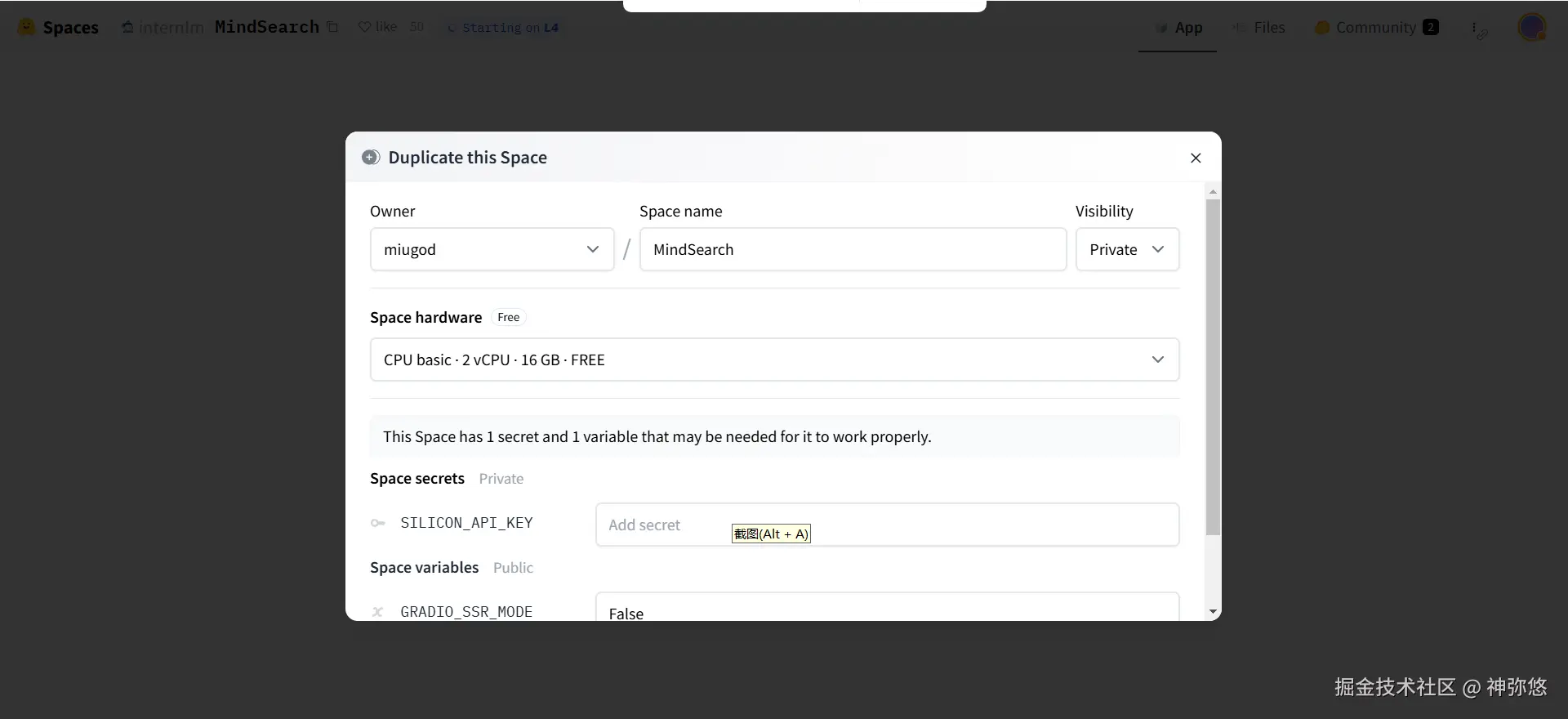Click the secret and variable notice text
The image size is (1568, 719).
657,436
